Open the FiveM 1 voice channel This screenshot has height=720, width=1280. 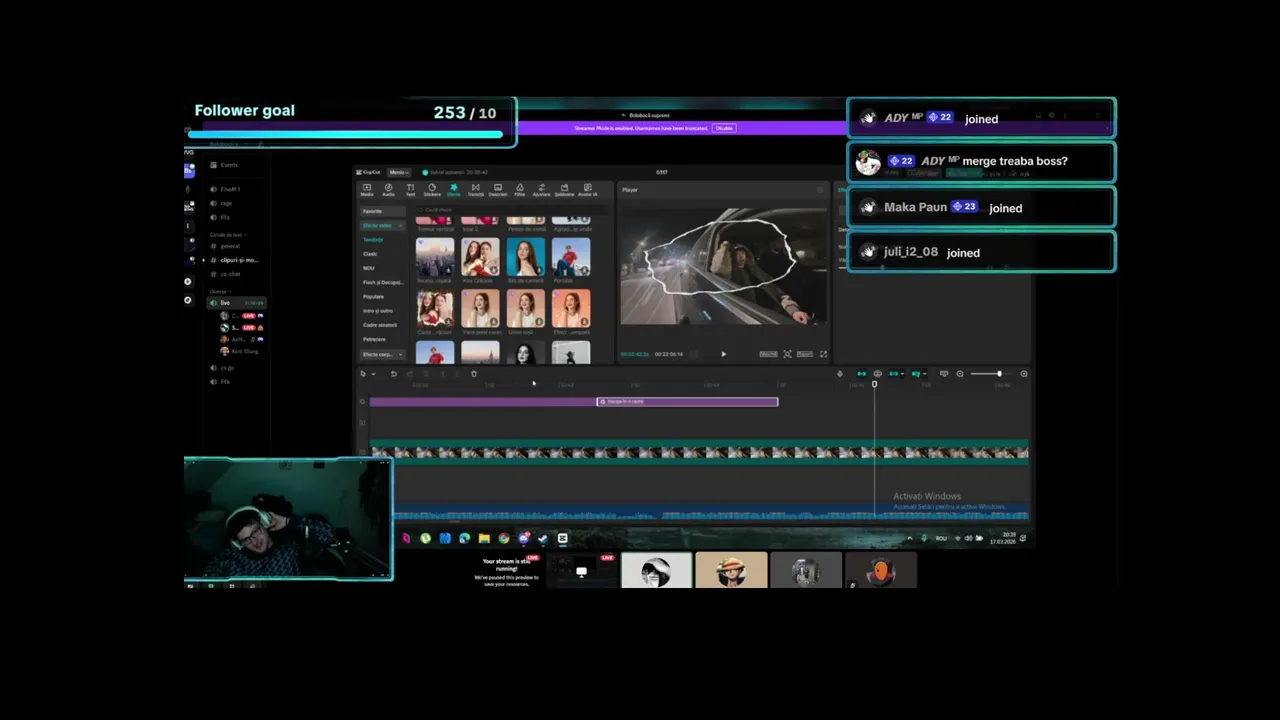(225, 189)
